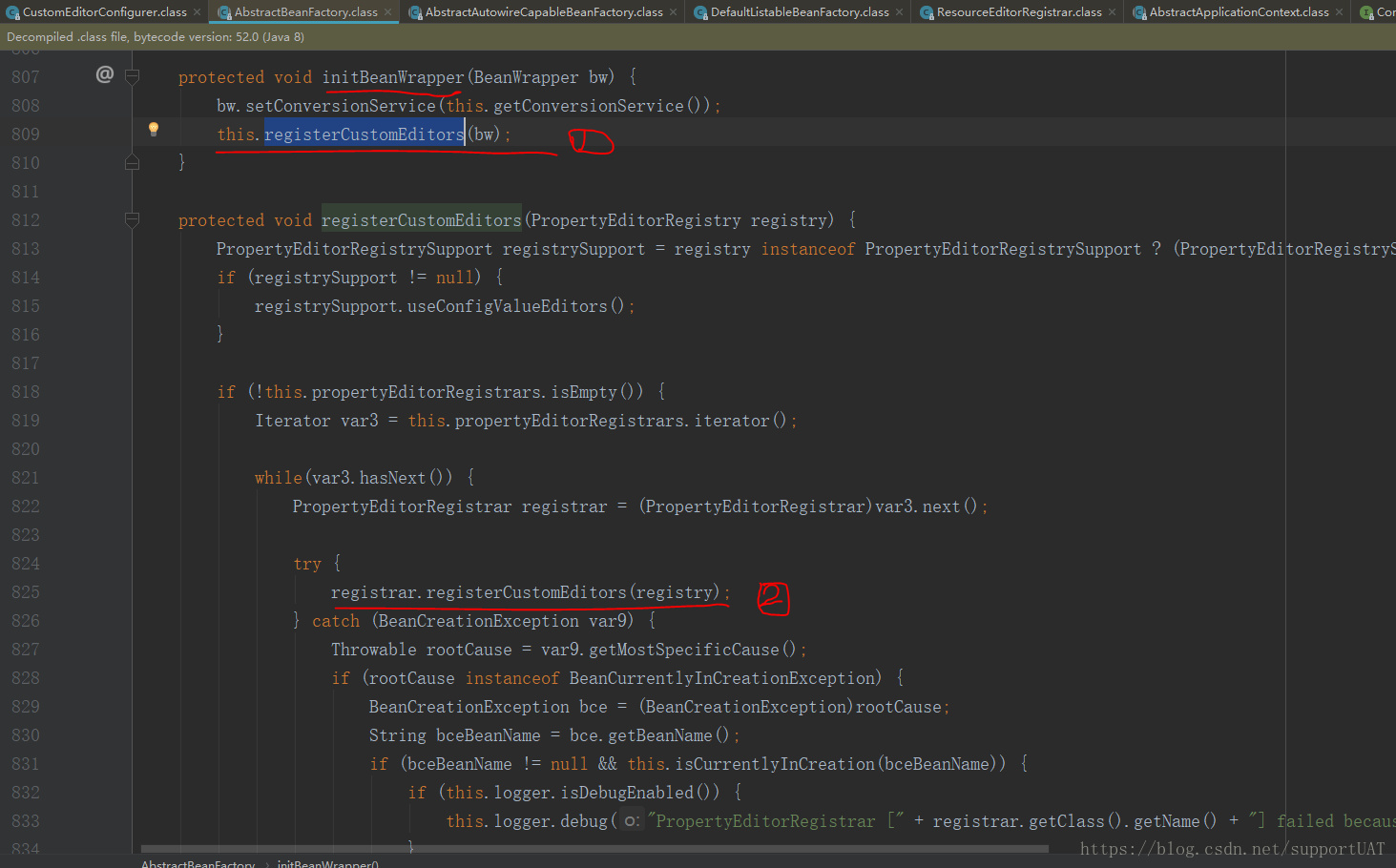This screenshot has height=868, width=1396.
Task: Click the setConversionService call on line 808
Action: tap(341, 106)
